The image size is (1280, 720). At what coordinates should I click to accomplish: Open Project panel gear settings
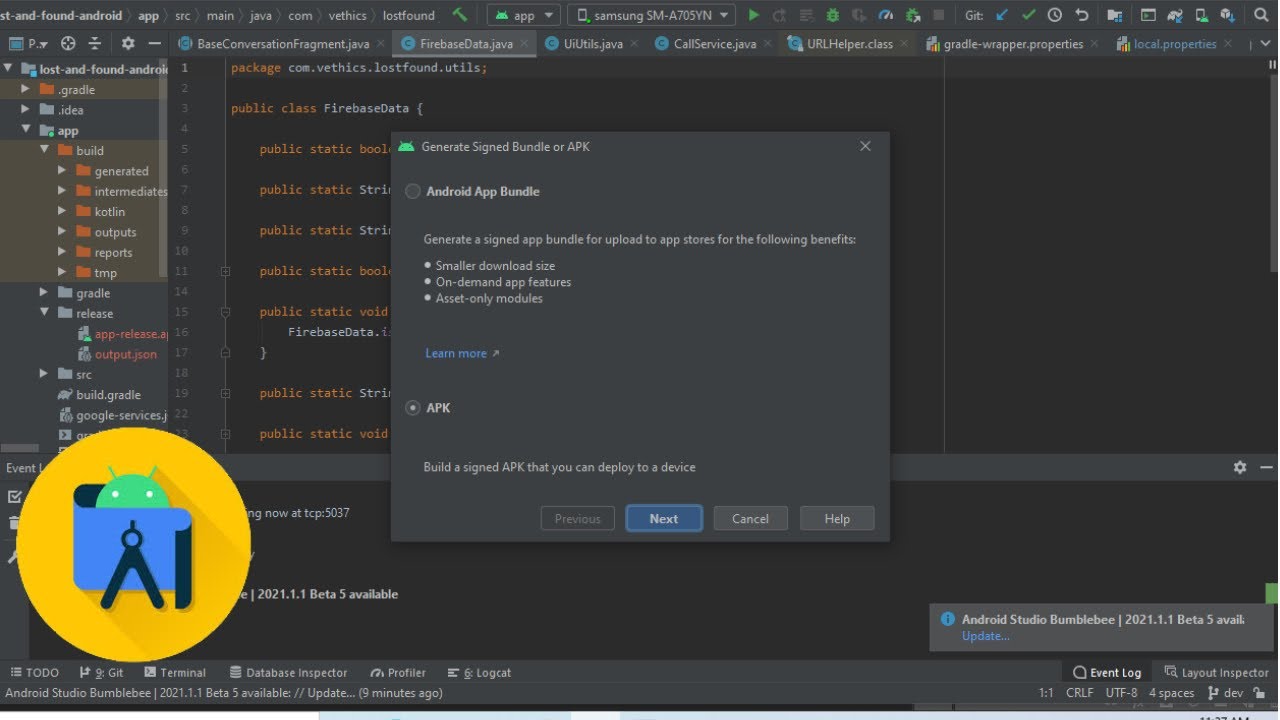(x=128, y=43)
